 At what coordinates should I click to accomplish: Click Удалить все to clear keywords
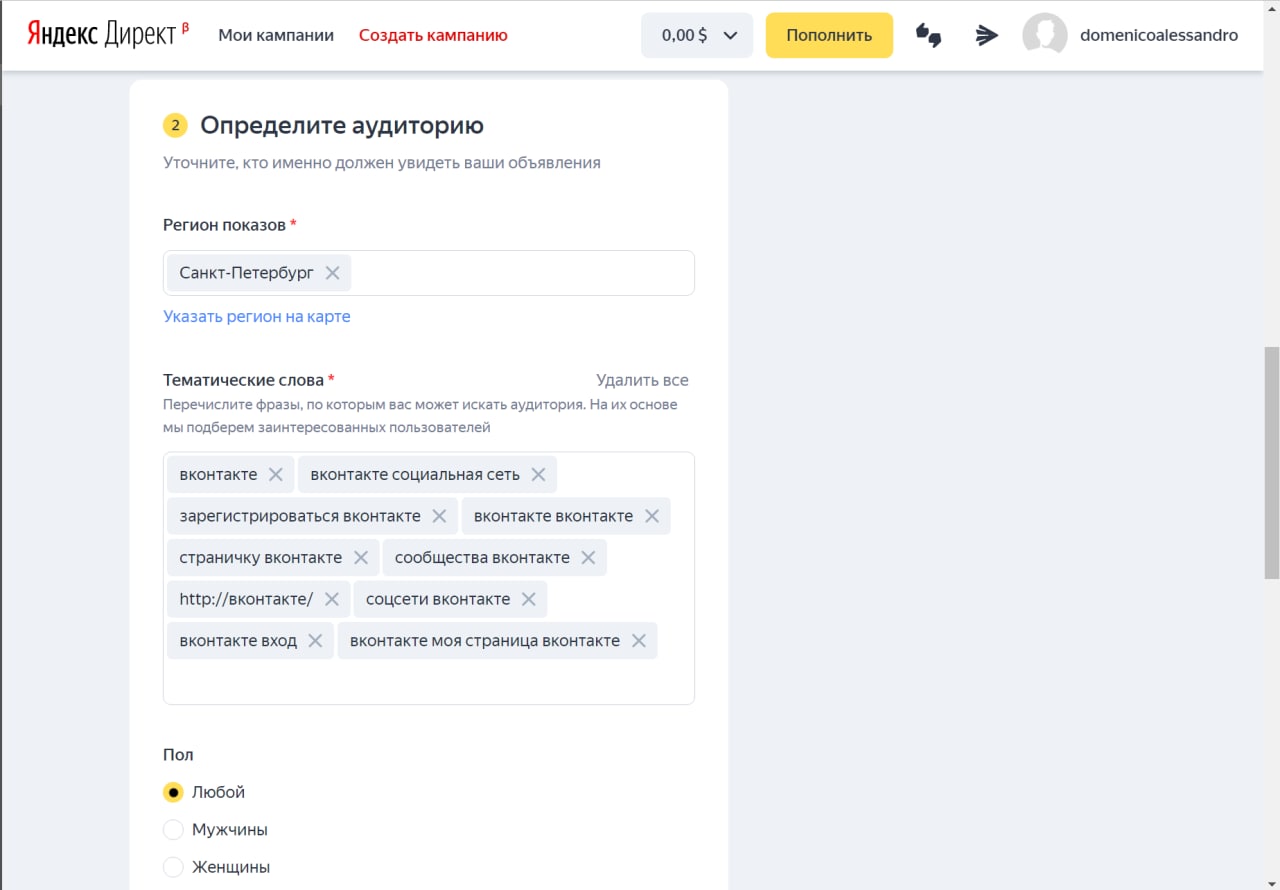(x=642, y=380)
